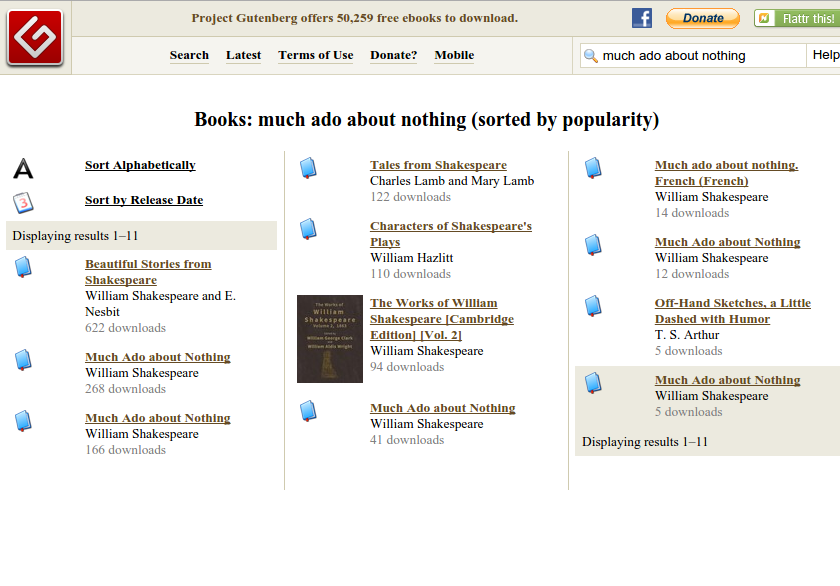Click the Sort Alphabetically link
Screen dimensions: 840x586
pyautogui.click(x=140, y=165)
